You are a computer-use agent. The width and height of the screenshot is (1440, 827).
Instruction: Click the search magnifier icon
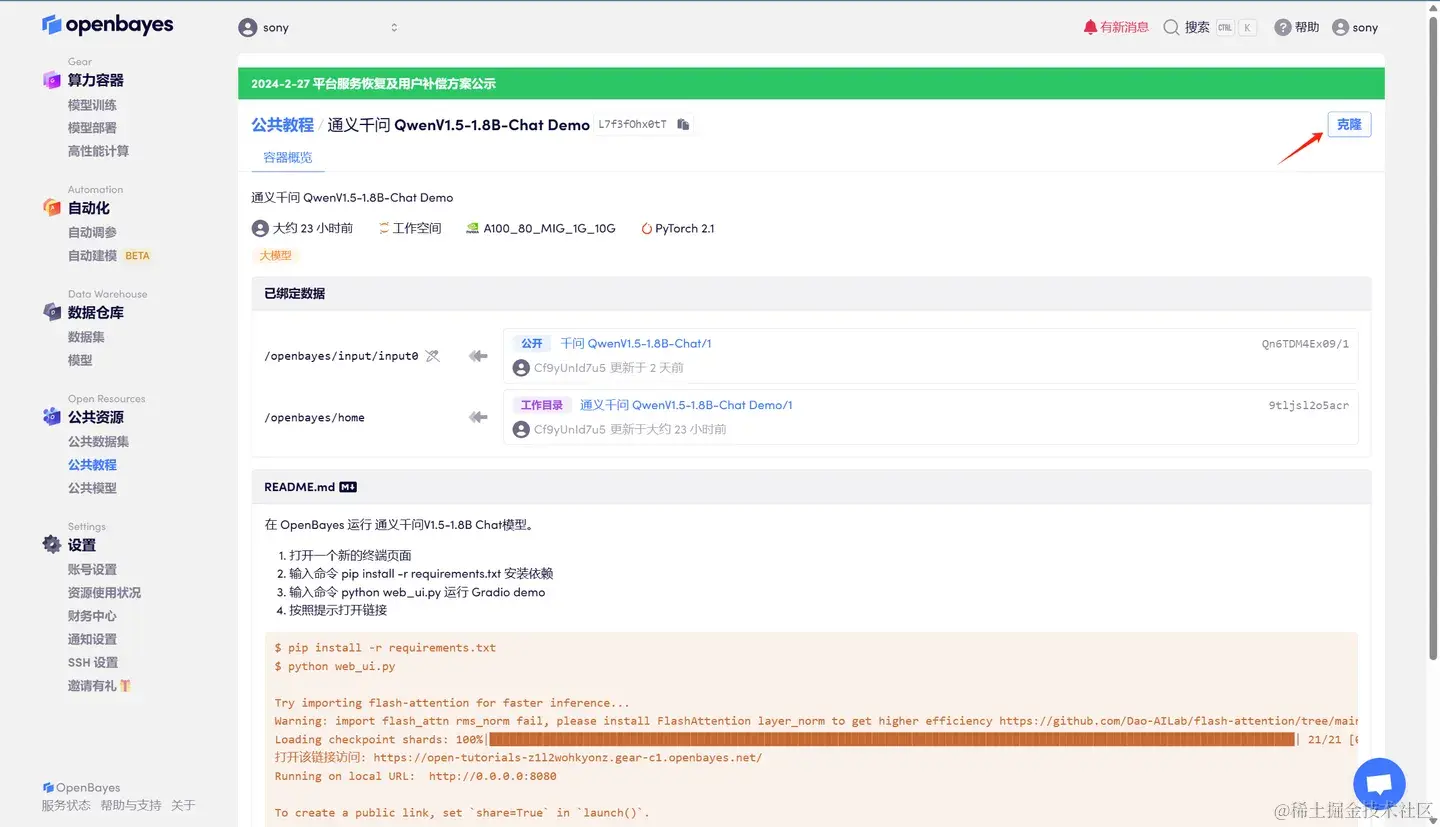click(1171, 28)
